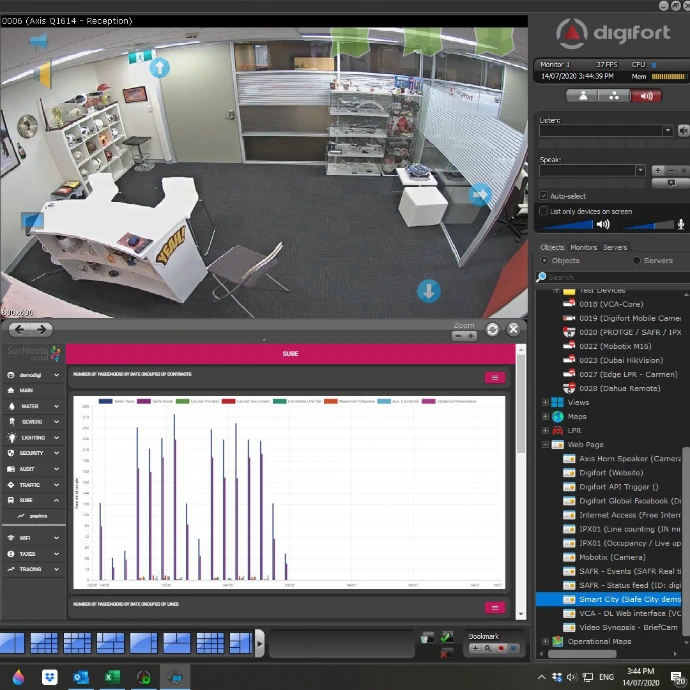Screen dimensions: 690x690
Task: Click the PTZ down arrow on camera view
Action: tap(429, 291)
